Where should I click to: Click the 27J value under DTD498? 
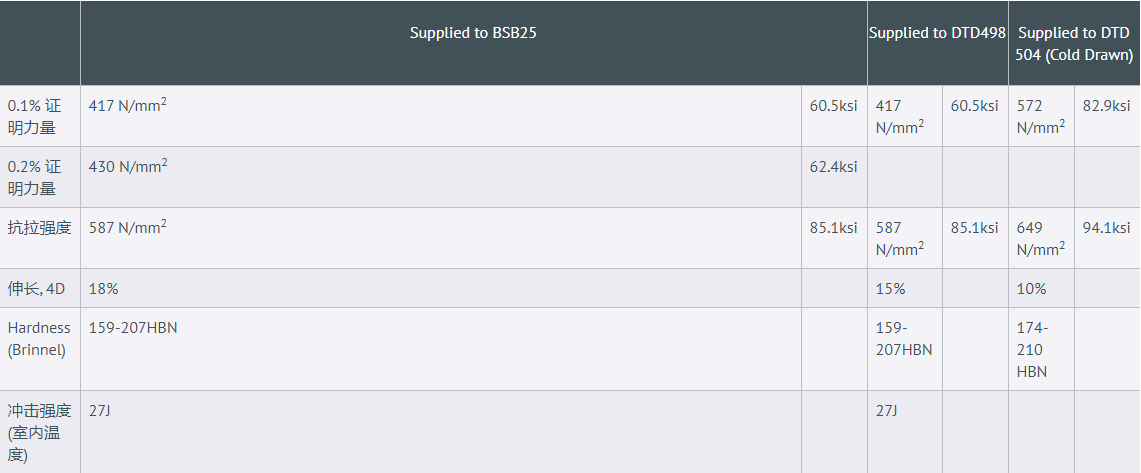(887, 410)
